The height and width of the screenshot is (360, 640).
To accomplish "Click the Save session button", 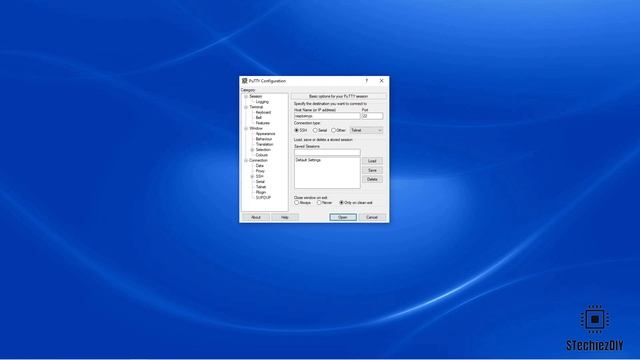I will (x=372, y=170).
